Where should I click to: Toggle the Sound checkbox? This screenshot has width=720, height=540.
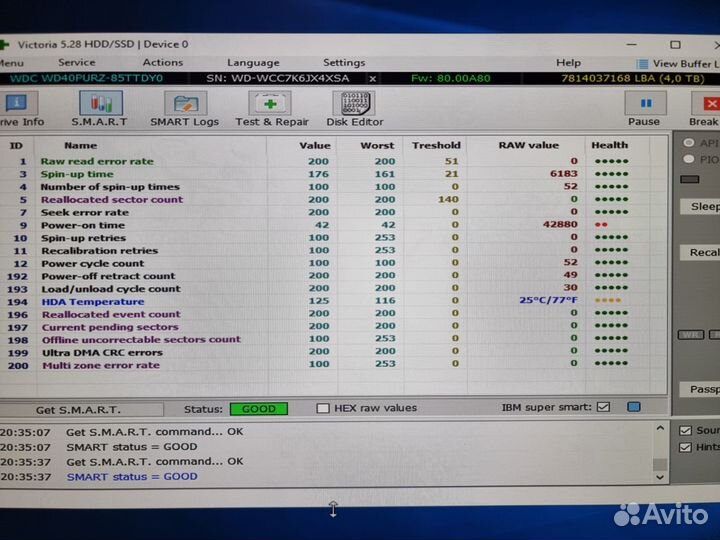[x=685, y=430]
